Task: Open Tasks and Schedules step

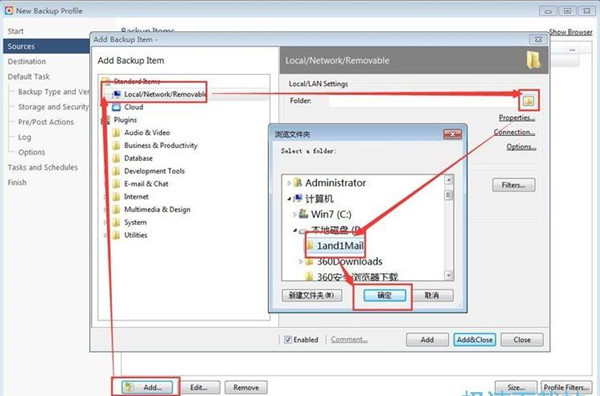Action: [x=43, y=168]
